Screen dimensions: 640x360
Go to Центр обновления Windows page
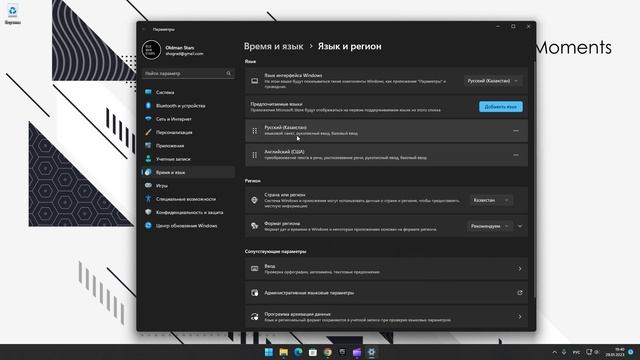click(x=189, y=226)
